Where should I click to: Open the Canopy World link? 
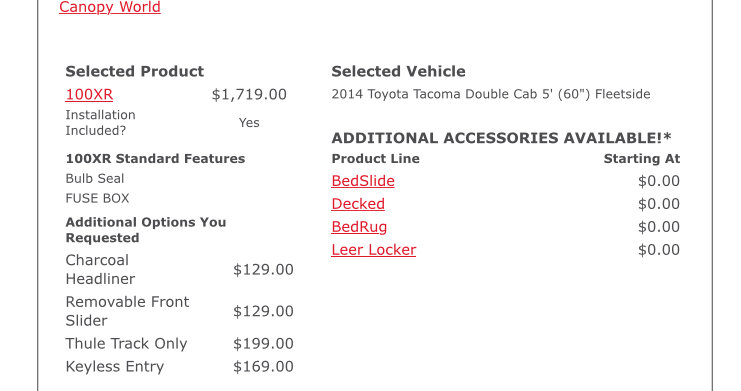pos(110,7)
